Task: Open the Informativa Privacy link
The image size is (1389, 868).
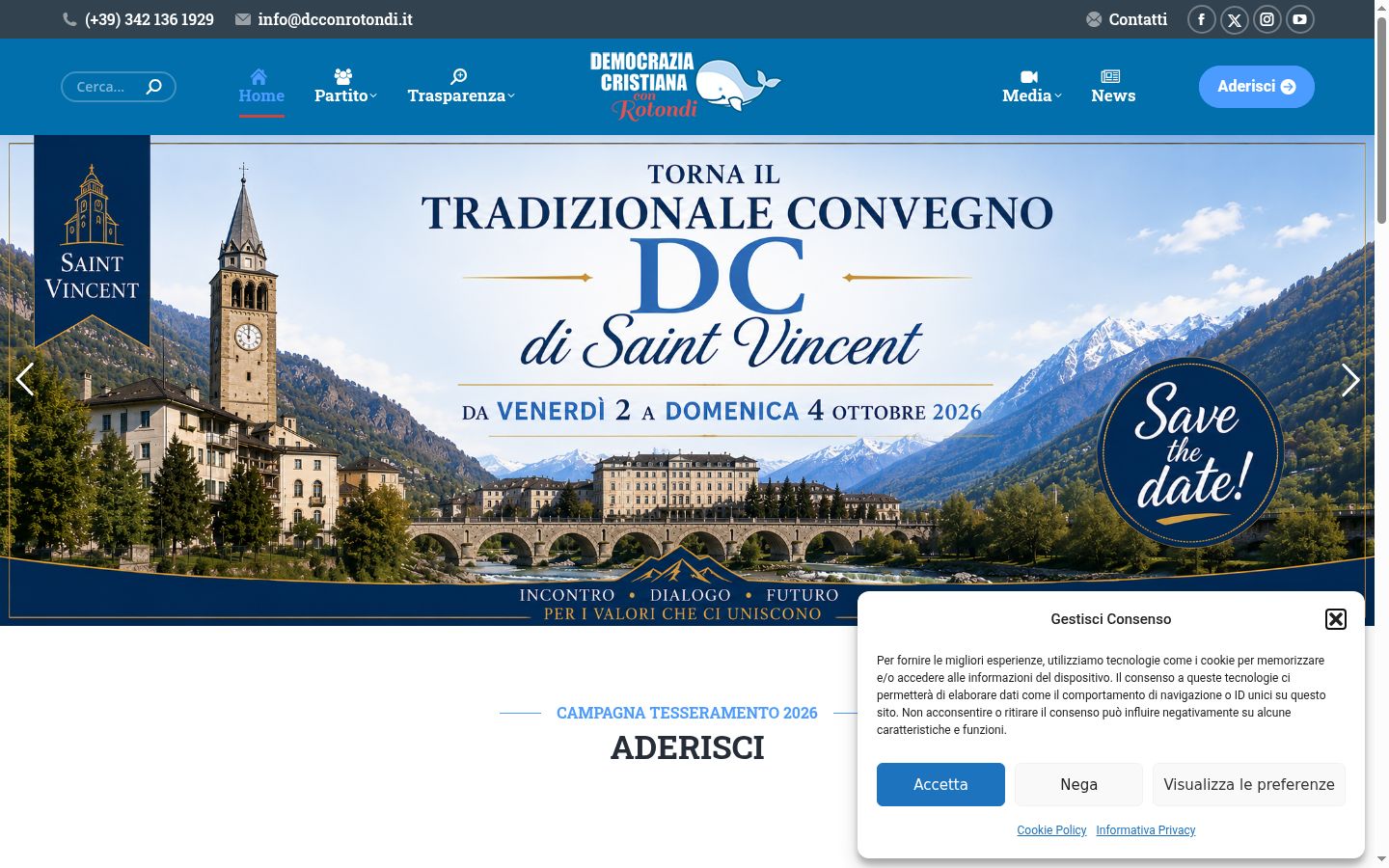Action: pos(1145,830)
